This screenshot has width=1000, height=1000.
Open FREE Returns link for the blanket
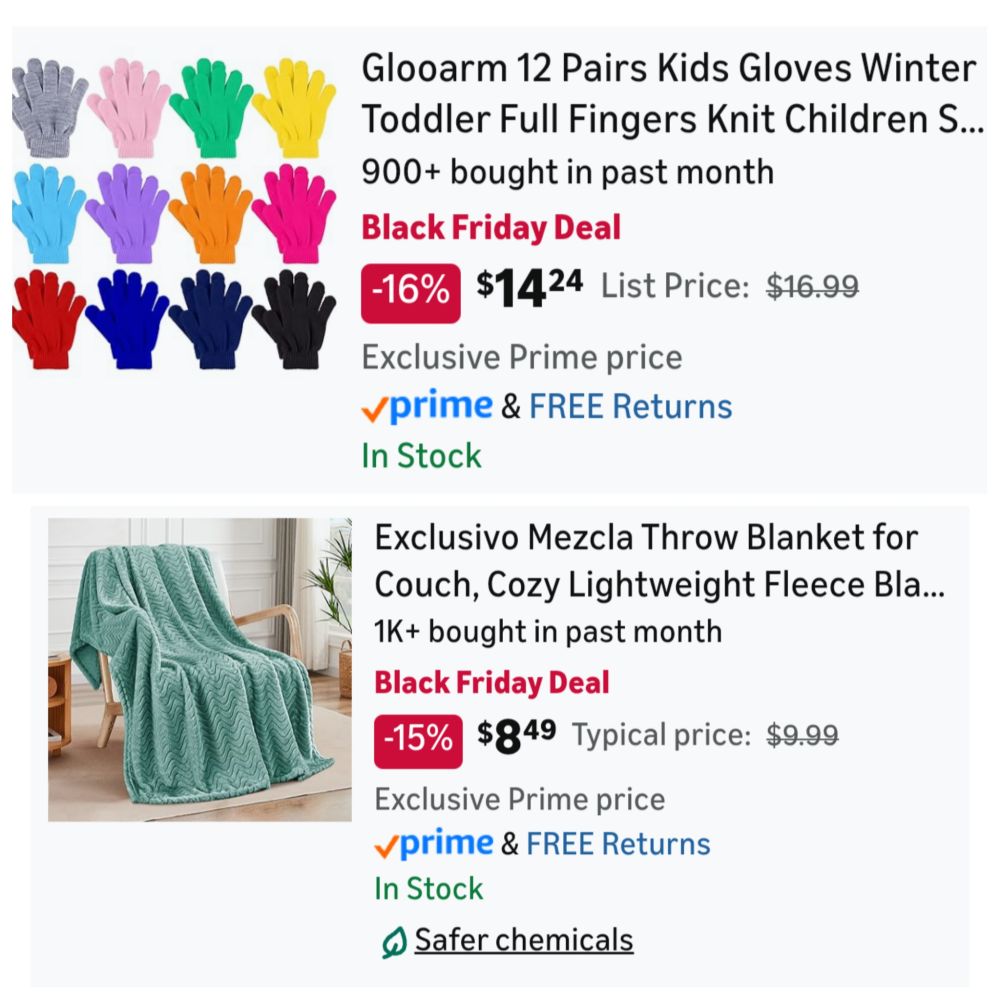coord(618,844)
